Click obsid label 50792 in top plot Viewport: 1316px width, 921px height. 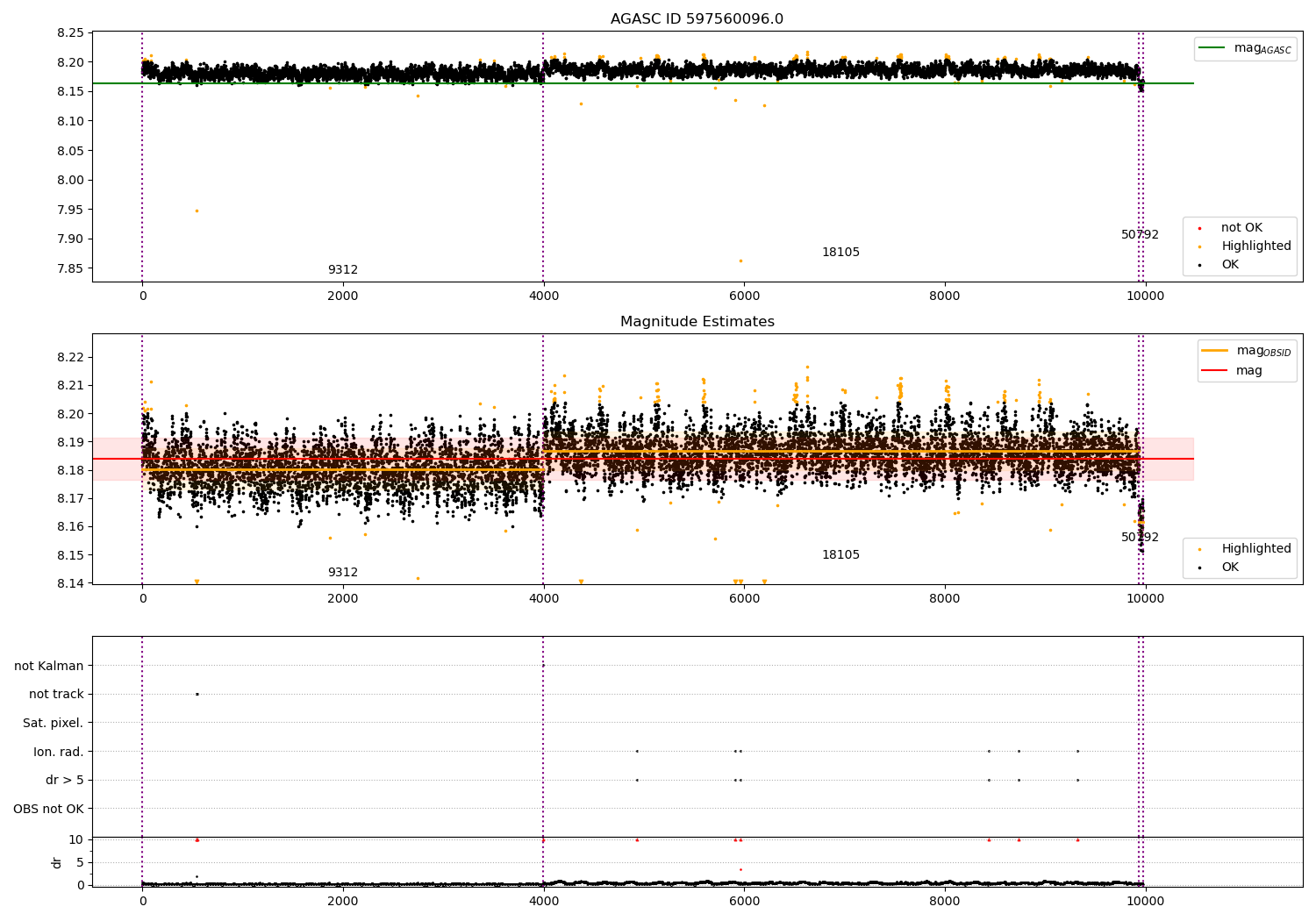tap(1140, 235)
